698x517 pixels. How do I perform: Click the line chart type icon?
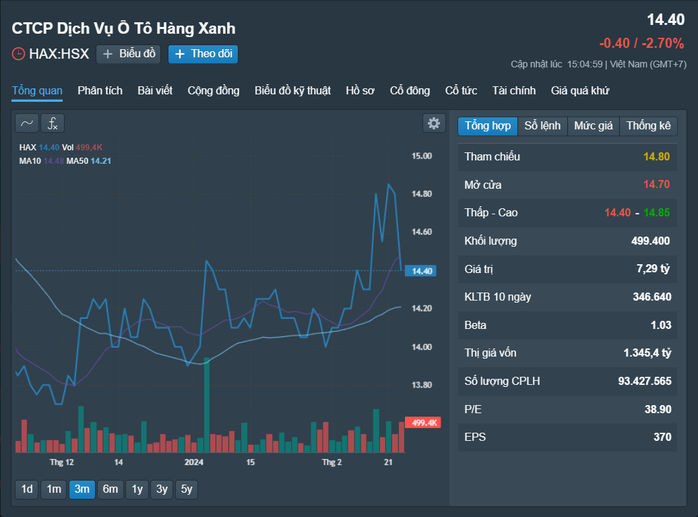pos(27,123)
